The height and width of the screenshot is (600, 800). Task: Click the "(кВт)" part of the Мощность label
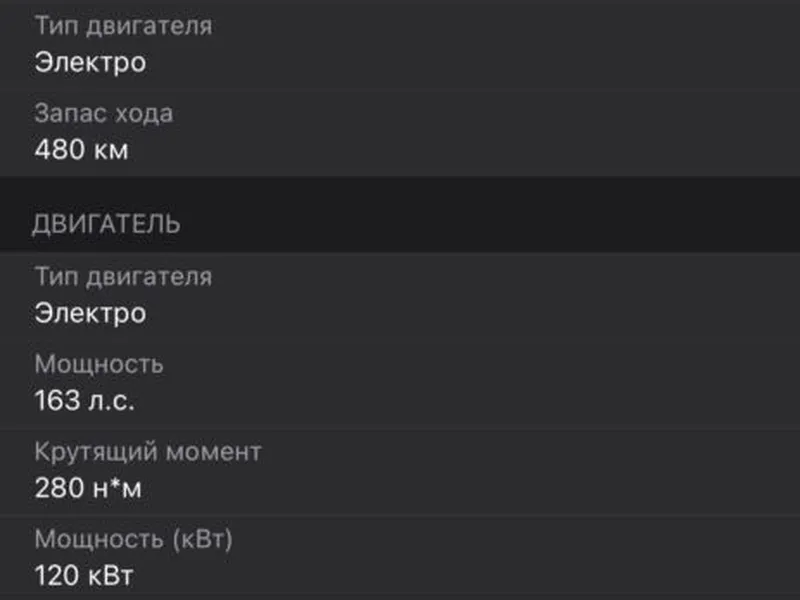[x=201, y=540]
